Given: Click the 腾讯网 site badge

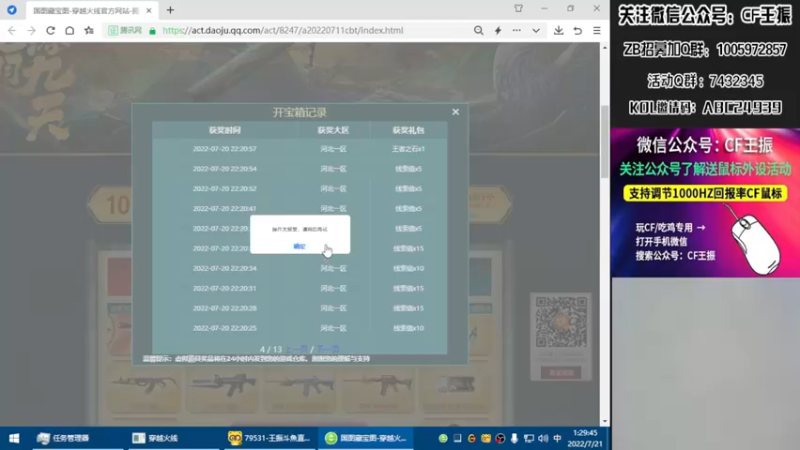Looking at the screenshot, I should tap(126, 31).
